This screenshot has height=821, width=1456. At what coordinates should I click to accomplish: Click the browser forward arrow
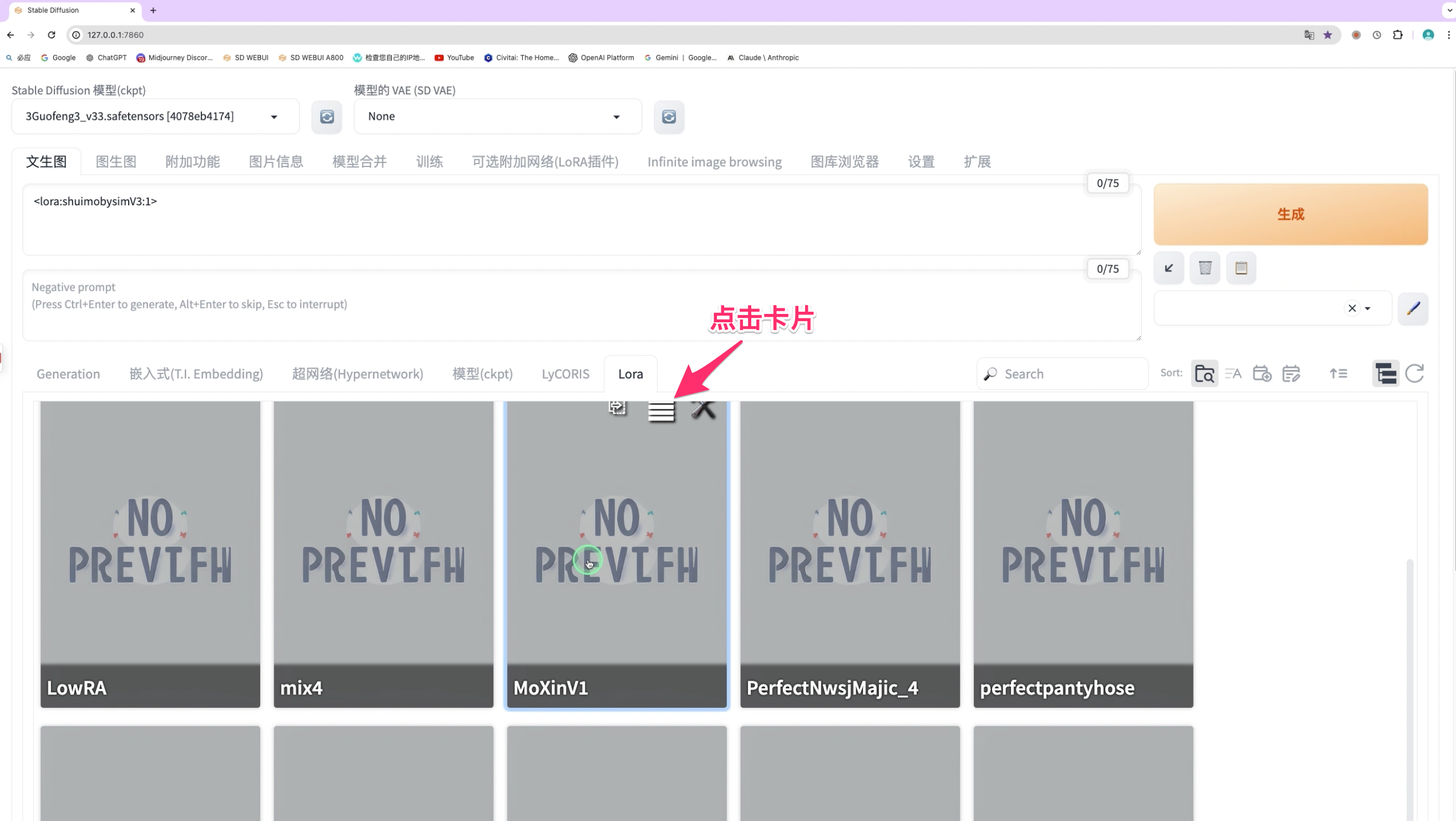[x=31, y=35]
